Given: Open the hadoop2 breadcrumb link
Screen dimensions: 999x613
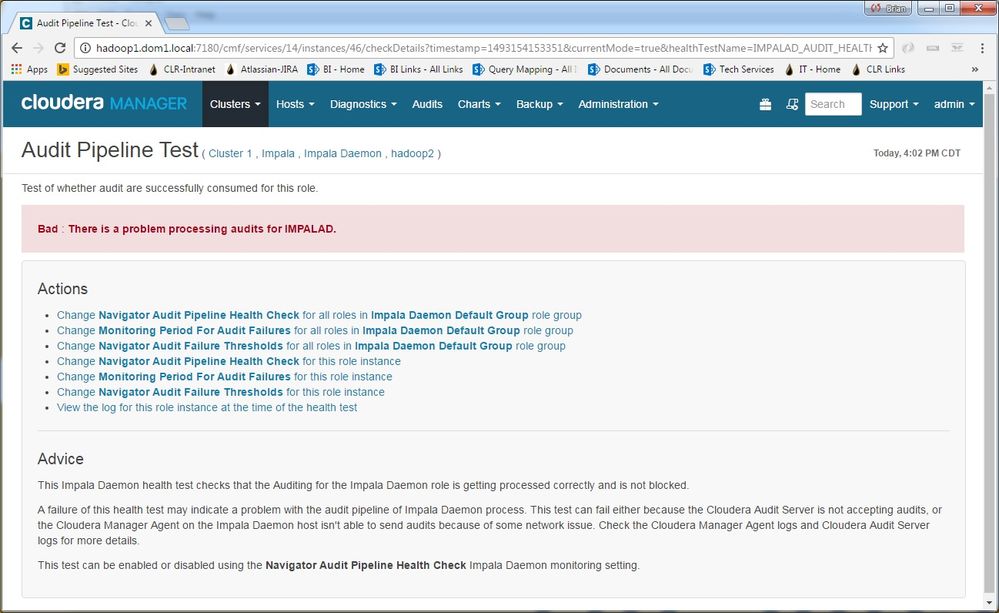Looking at the screenshot, I should coord(412,154).
